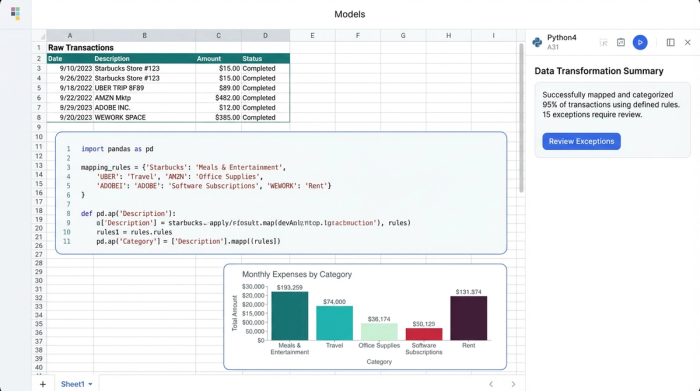The width and height of the screenshot is (700, 391).
Task: Click the Meals & Entertainment bar in chart
Action: click(290, 316)
